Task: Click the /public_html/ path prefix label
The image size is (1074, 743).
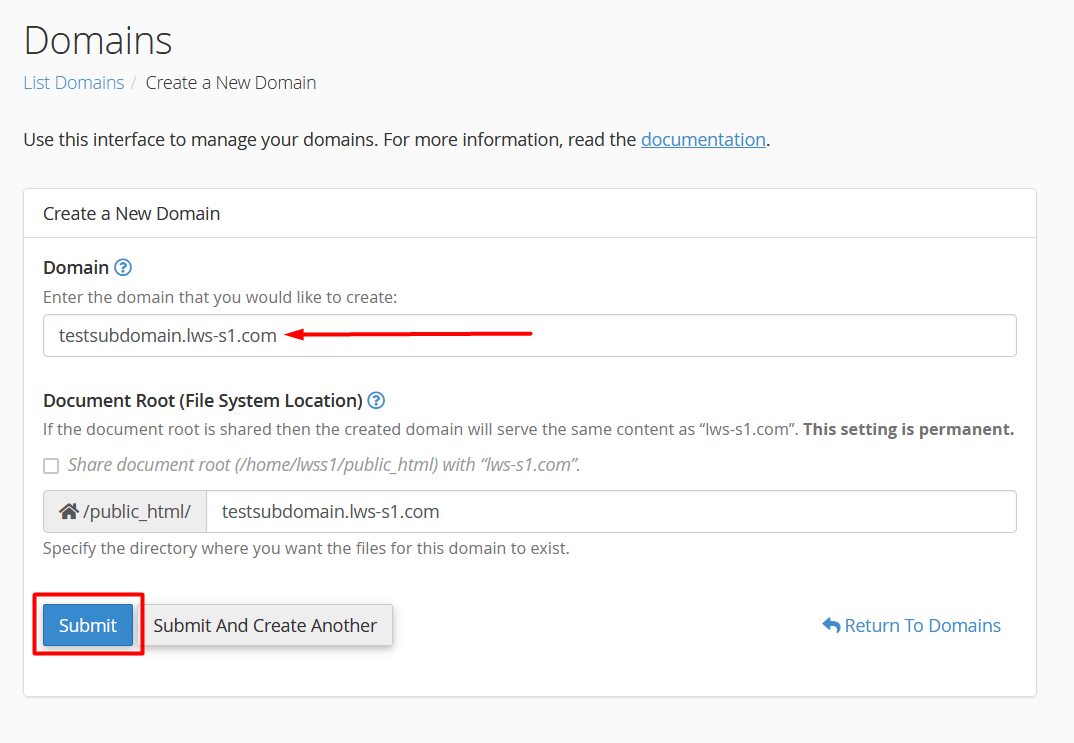Action: pos(137,511)
